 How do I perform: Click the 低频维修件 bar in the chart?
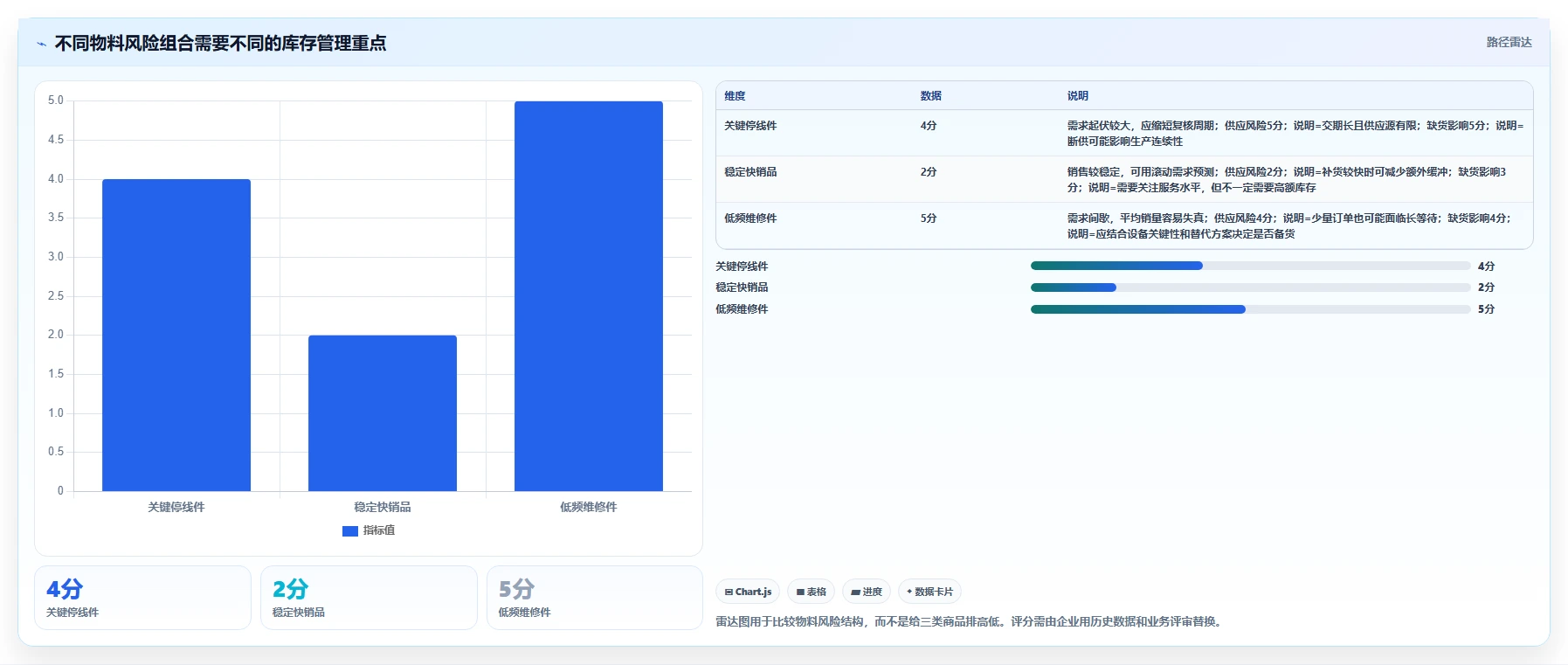(x=589, y=296)
